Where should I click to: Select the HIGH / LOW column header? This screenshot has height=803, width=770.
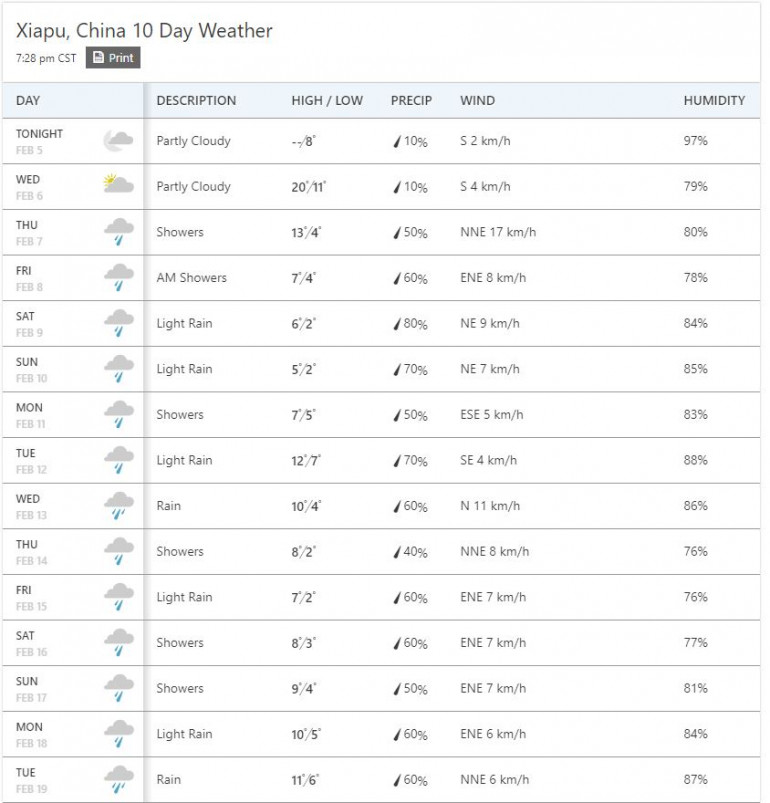click(327, 100)
